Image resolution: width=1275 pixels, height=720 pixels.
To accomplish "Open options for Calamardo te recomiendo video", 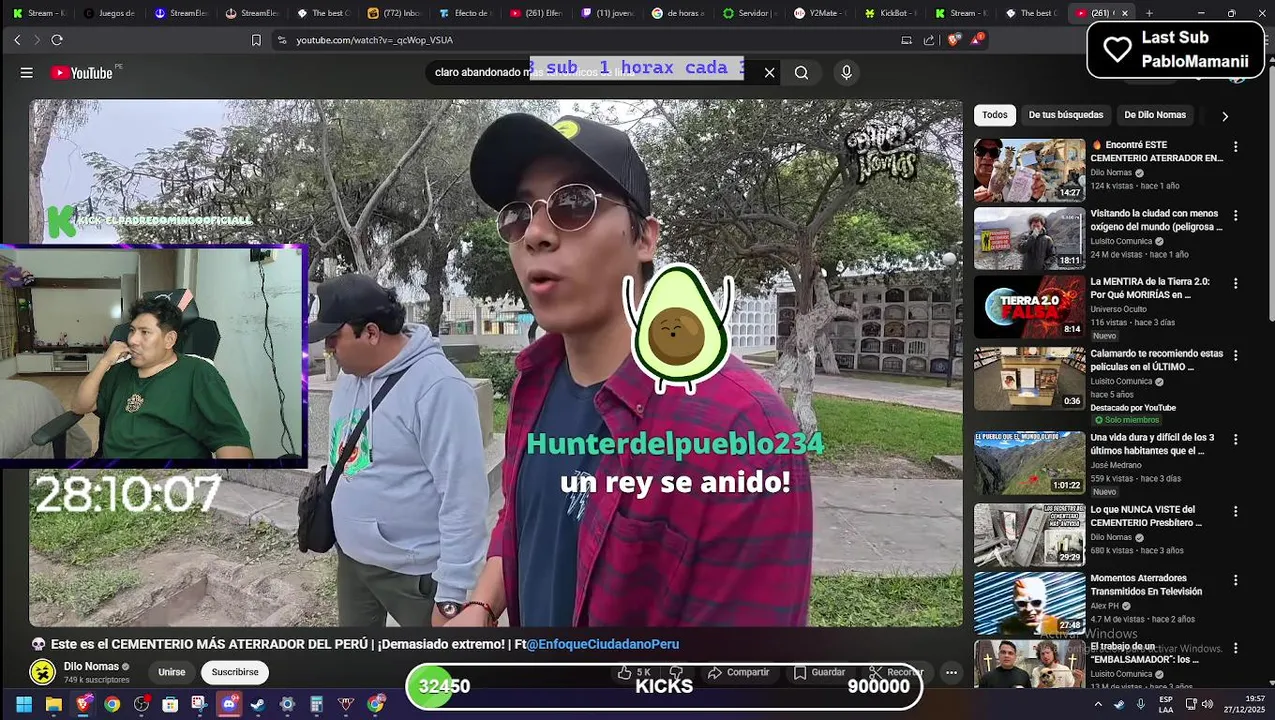I will tap(1235, 355).
